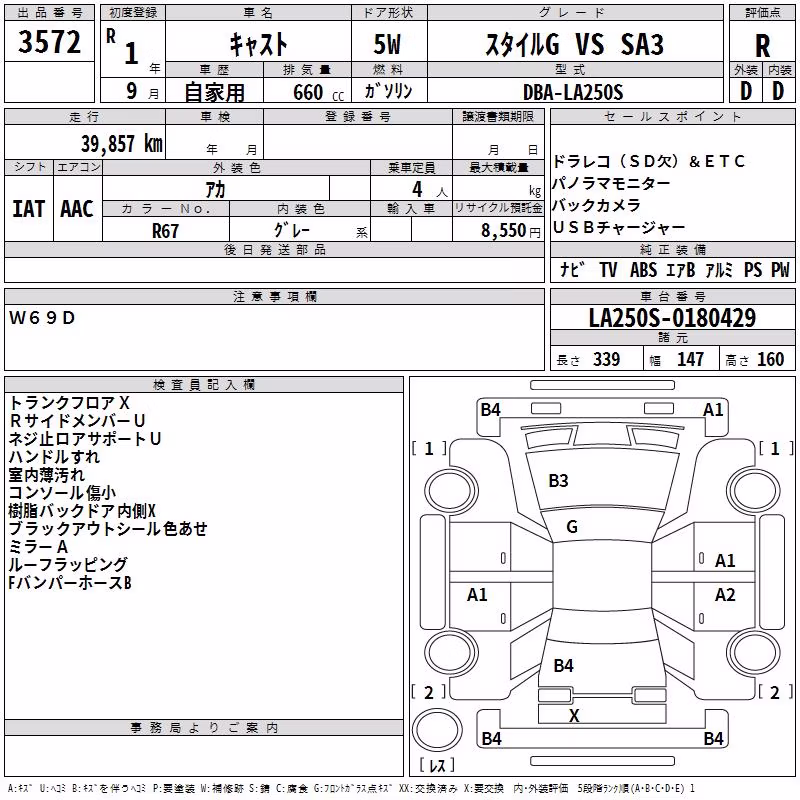Click door shape value 5W
Image resolution: width=800 pixels, height=800 pixels.
coord(387,44)
